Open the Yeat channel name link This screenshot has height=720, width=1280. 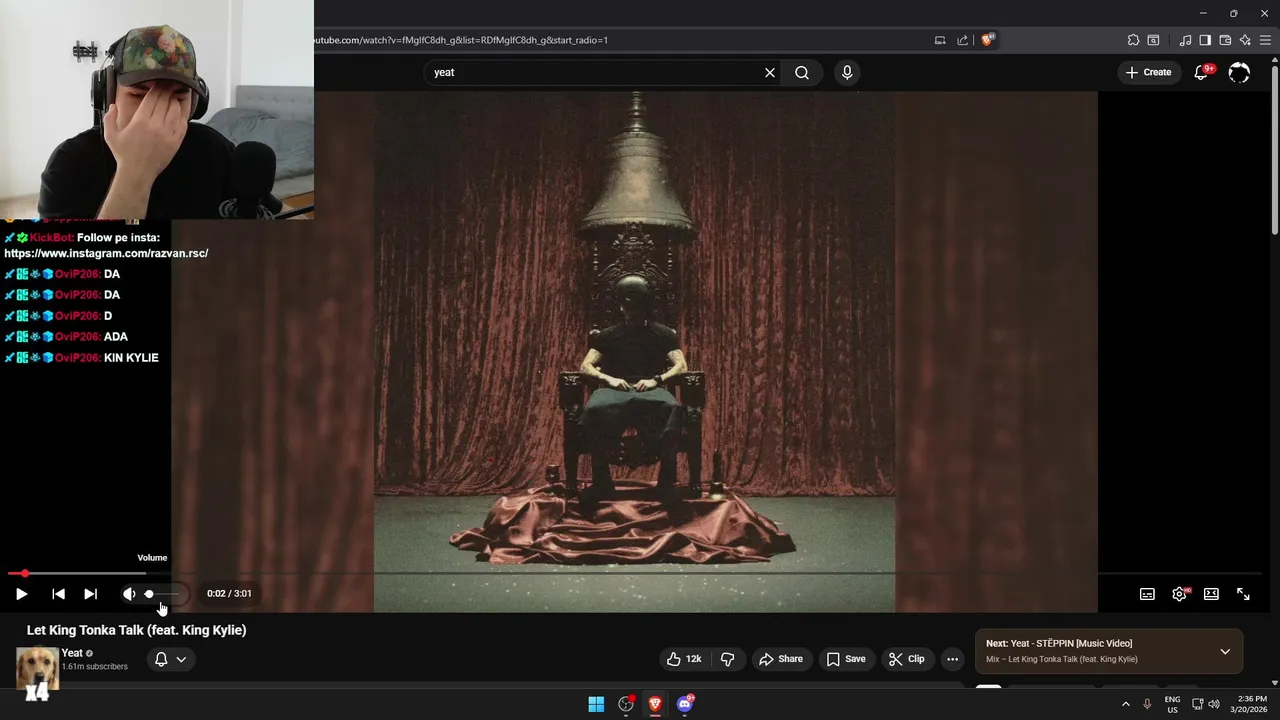[72, 653]
